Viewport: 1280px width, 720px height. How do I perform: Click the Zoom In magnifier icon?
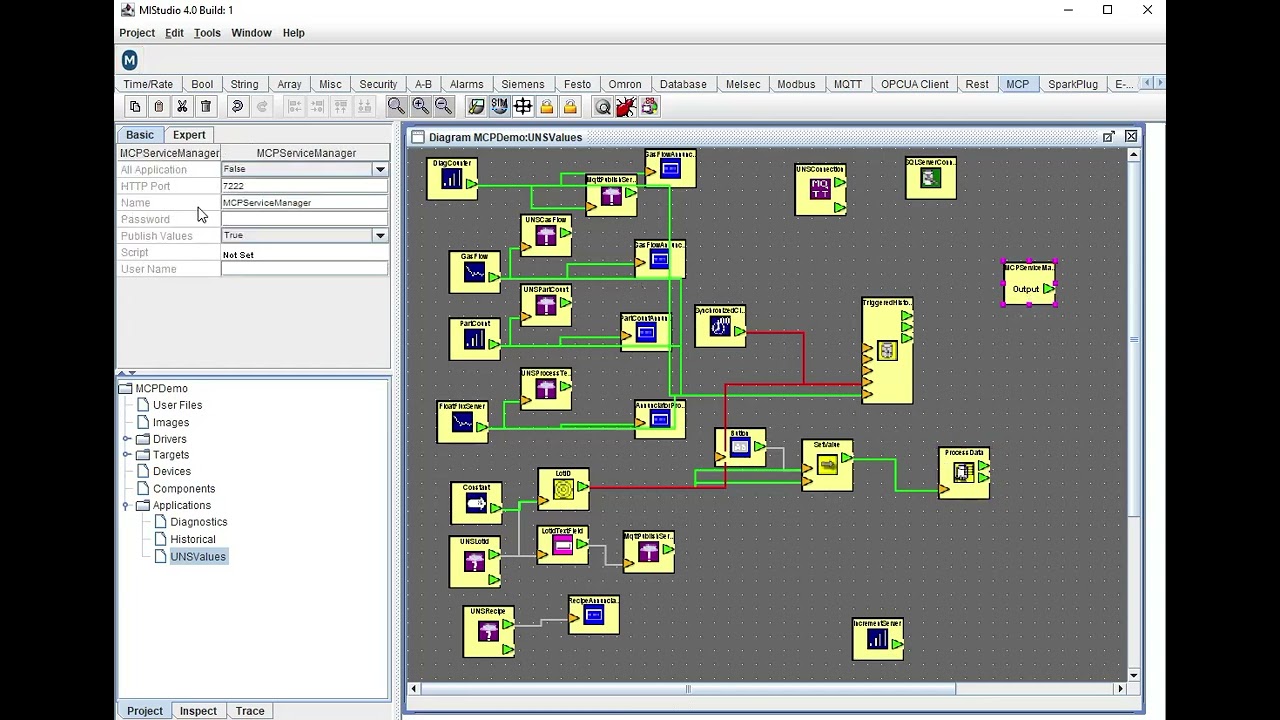420,107
